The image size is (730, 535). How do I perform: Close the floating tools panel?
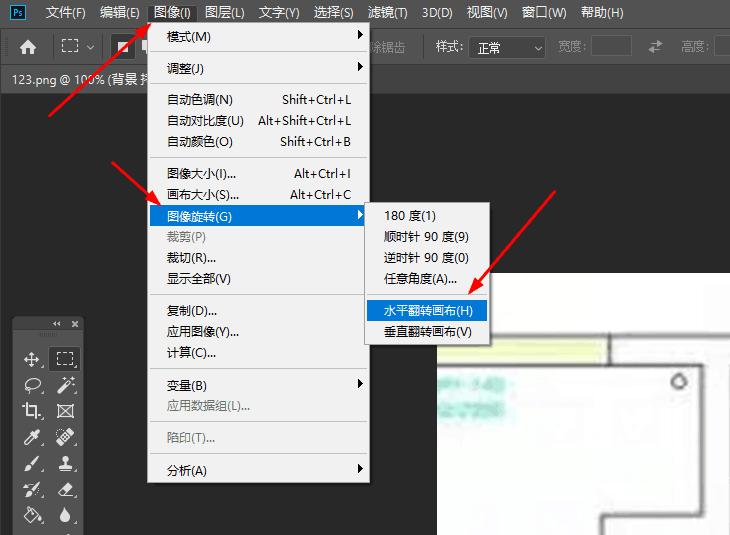(x=75, y=324)
